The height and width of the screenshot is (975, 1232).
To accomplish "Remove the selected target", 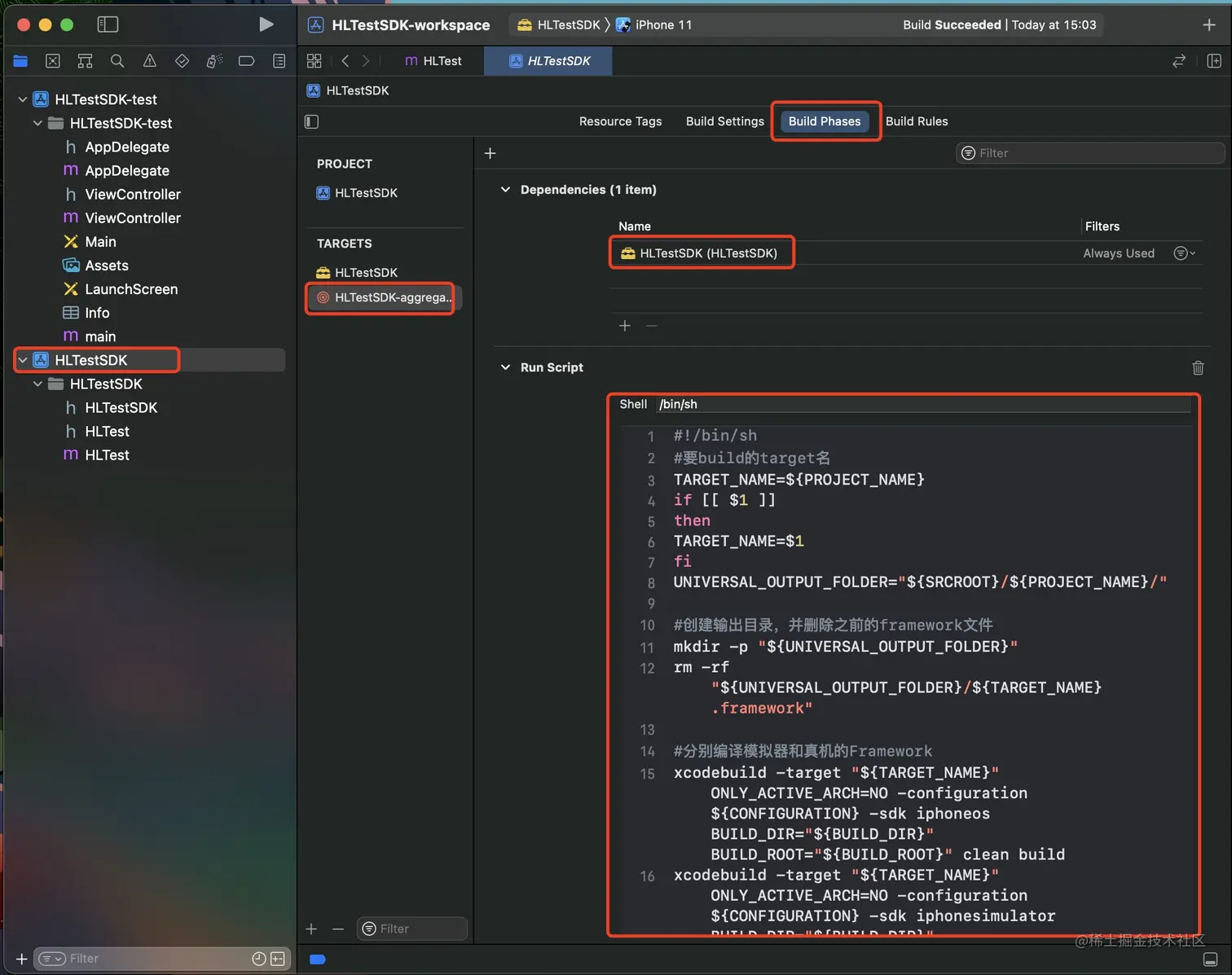I will (x=338, y=929).
